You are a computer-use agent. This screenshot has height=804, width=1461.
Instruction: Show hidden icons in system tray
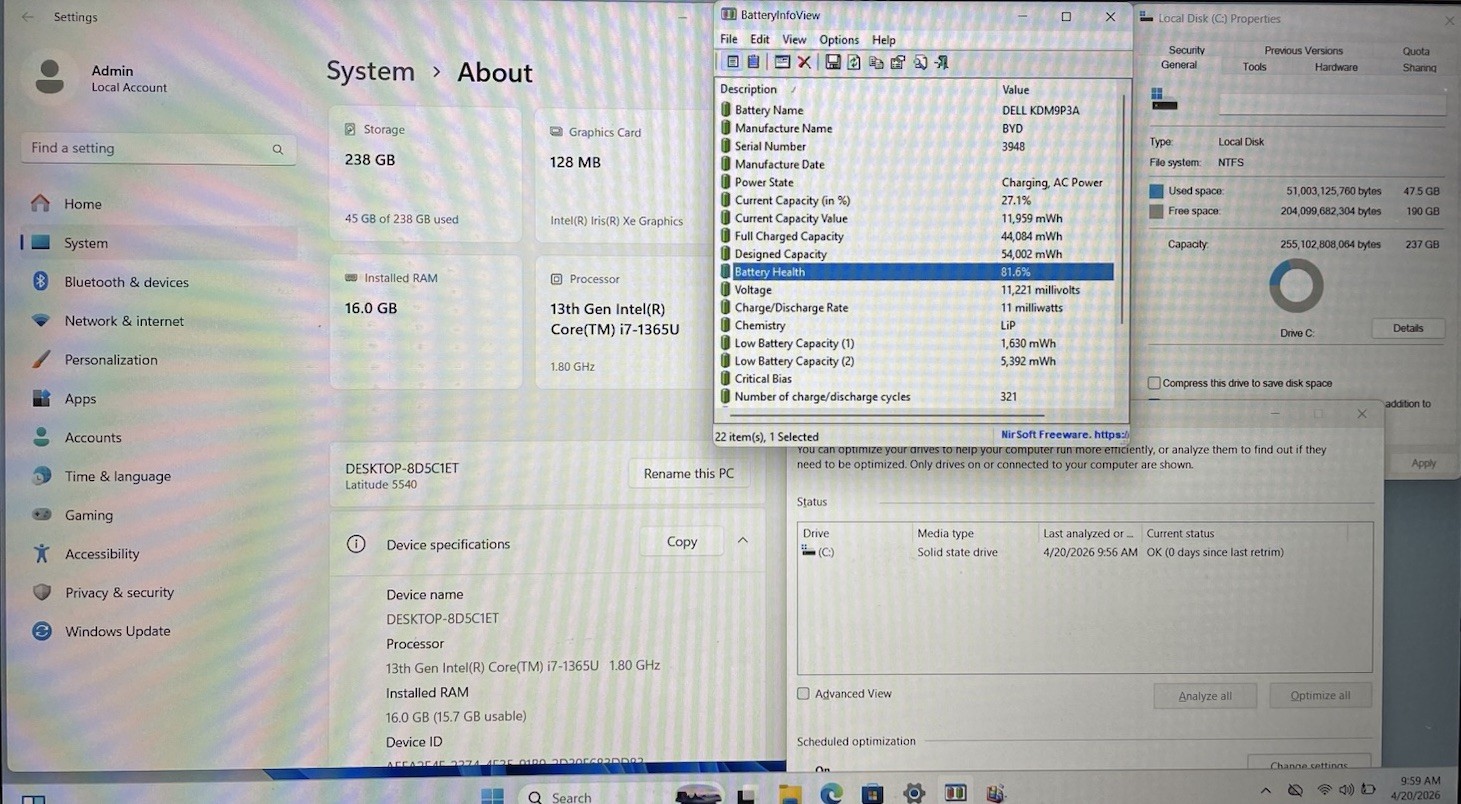(1266, 792)
